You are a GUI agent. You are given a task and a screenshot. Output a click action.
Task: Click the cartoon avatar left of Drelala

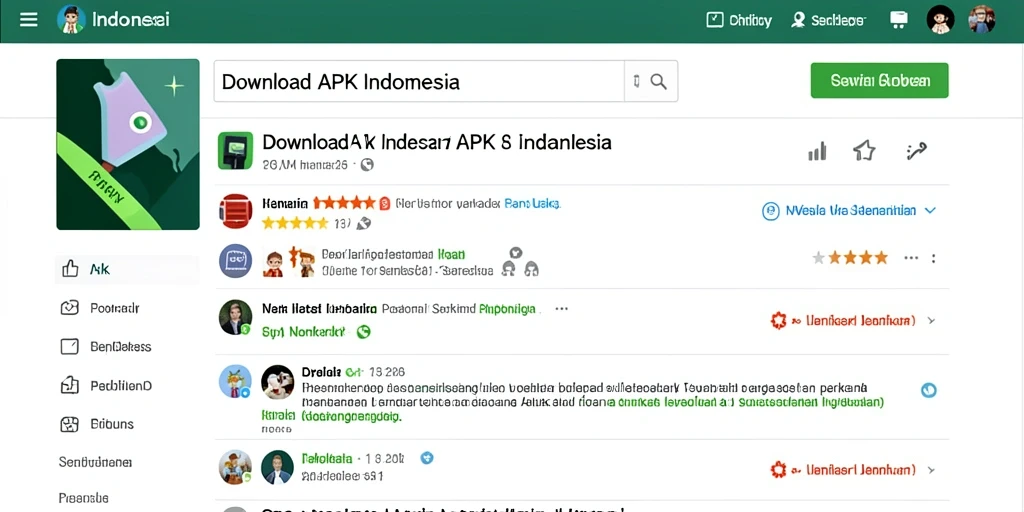pyautogui.click(x=235, y=381)
